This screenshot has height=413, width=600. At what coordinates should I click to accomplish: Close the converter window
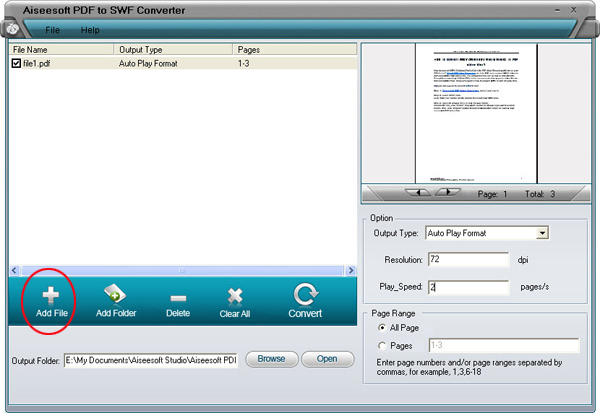click(x=574, y=10)
